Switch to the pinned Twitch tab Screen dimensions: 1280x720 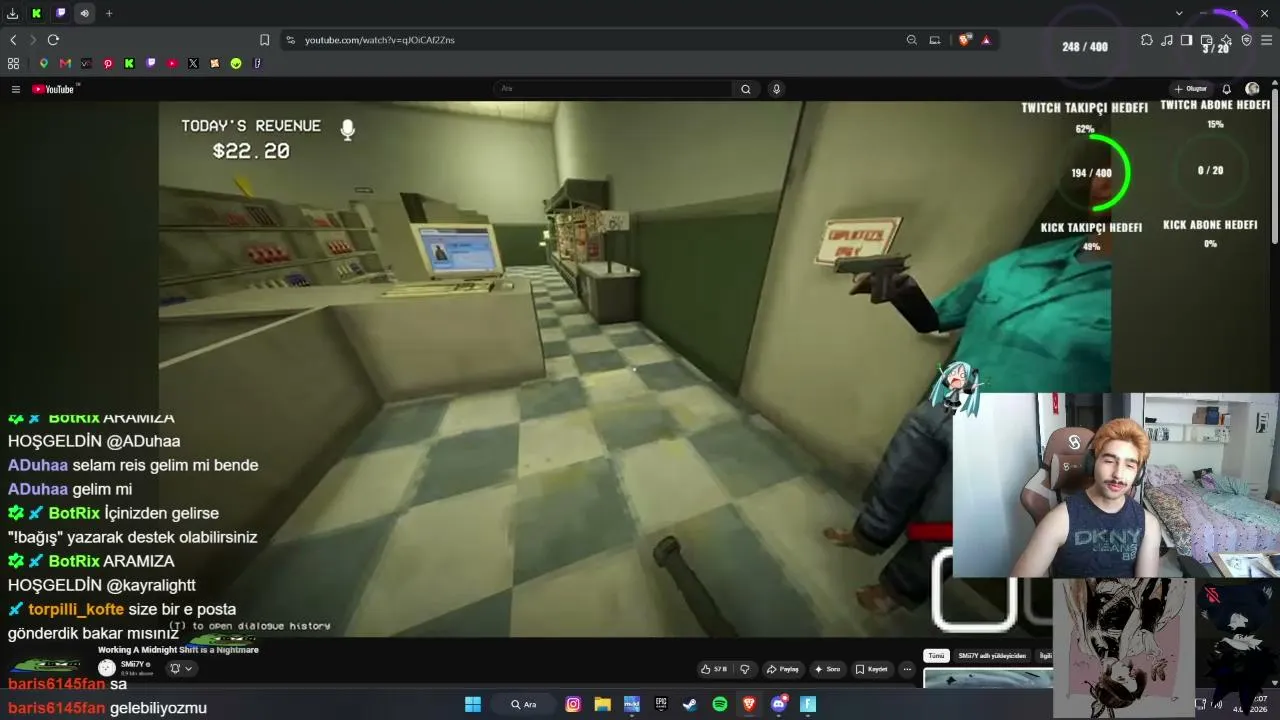coord(61,13)
